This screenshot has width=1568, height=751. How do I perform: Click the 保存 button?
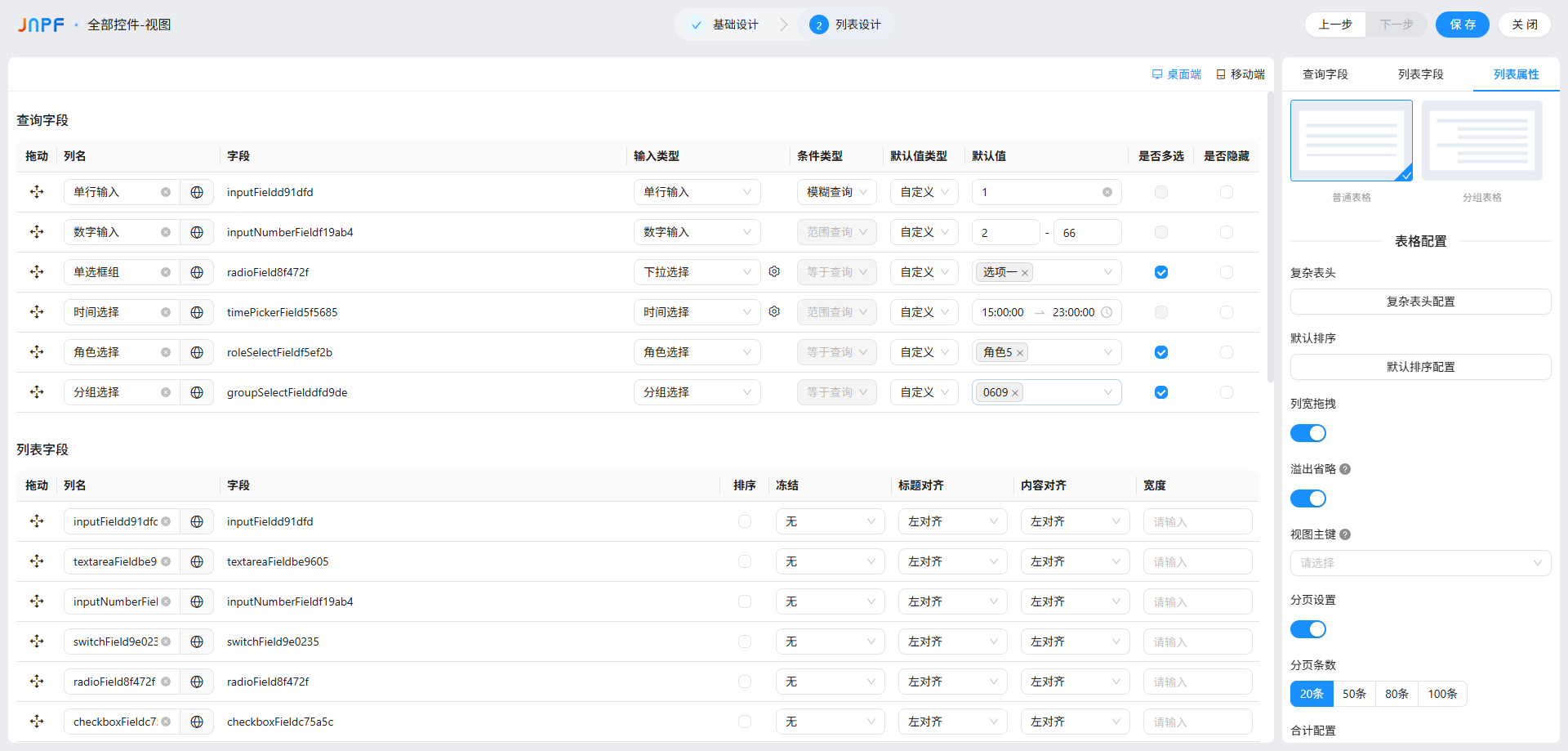1462,25
